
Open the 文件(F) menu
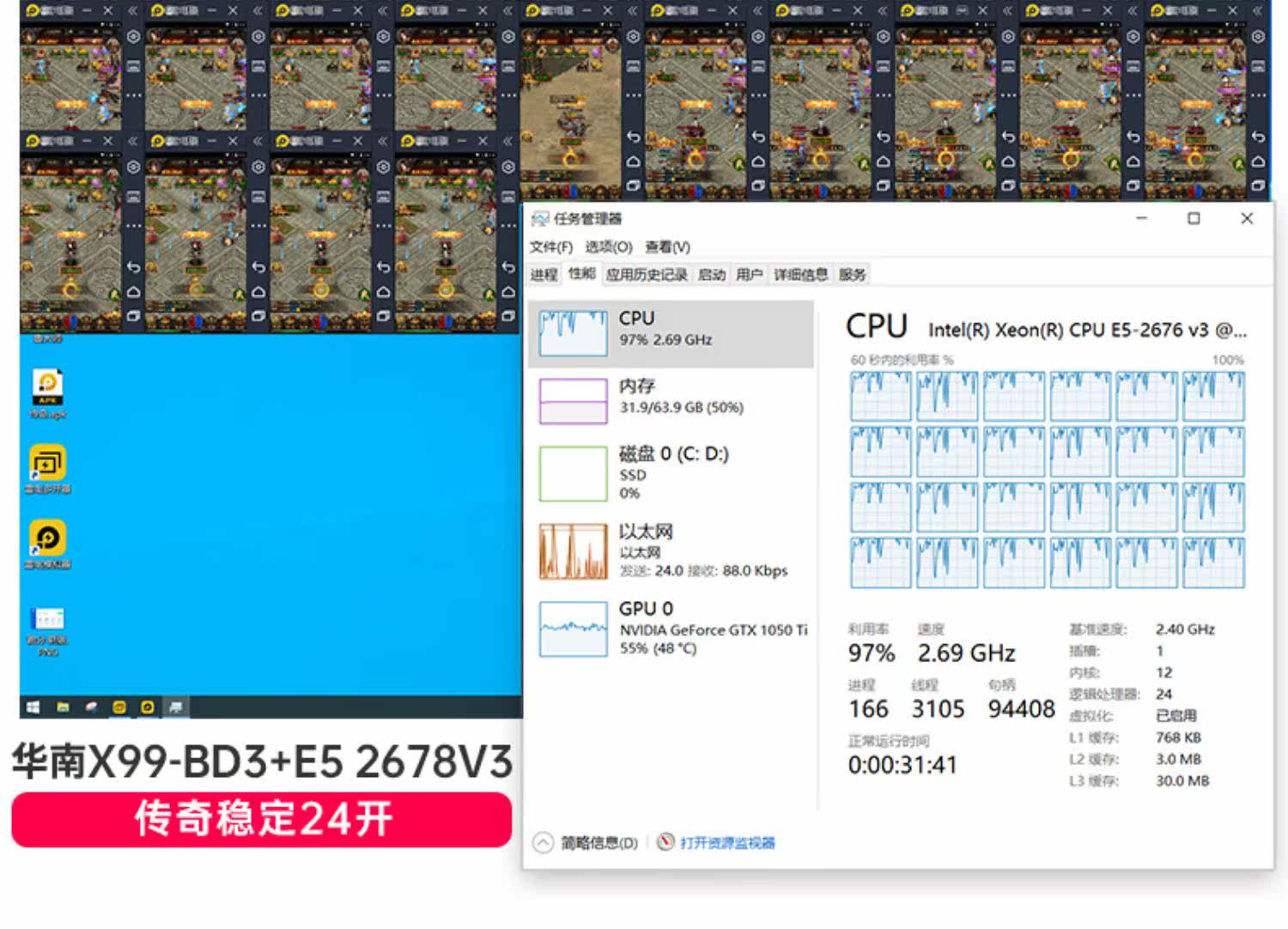[x=551, y=247]
